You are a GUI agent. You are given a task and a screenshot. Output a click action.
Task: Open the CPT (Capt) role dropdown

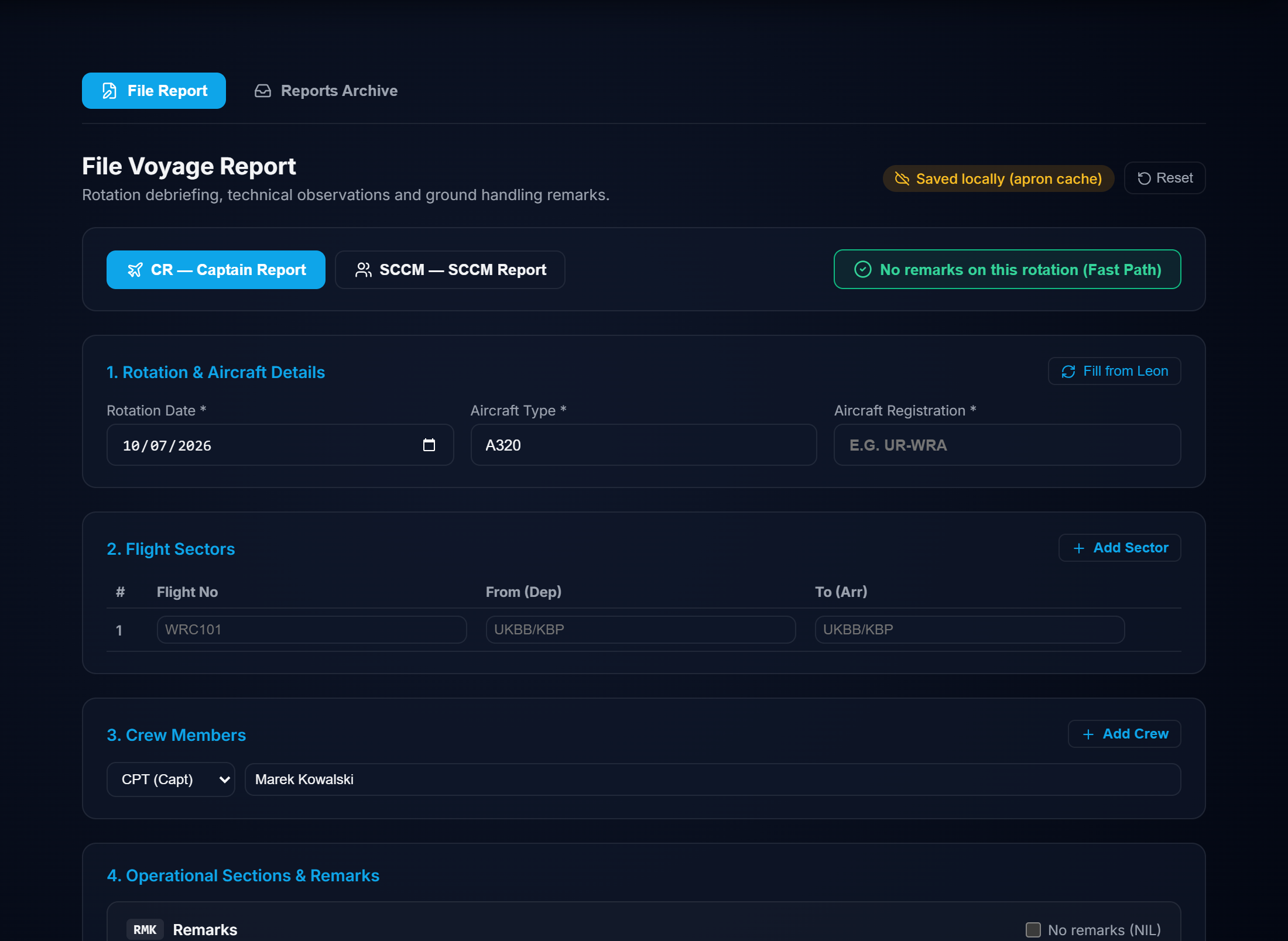pos(171,779)
